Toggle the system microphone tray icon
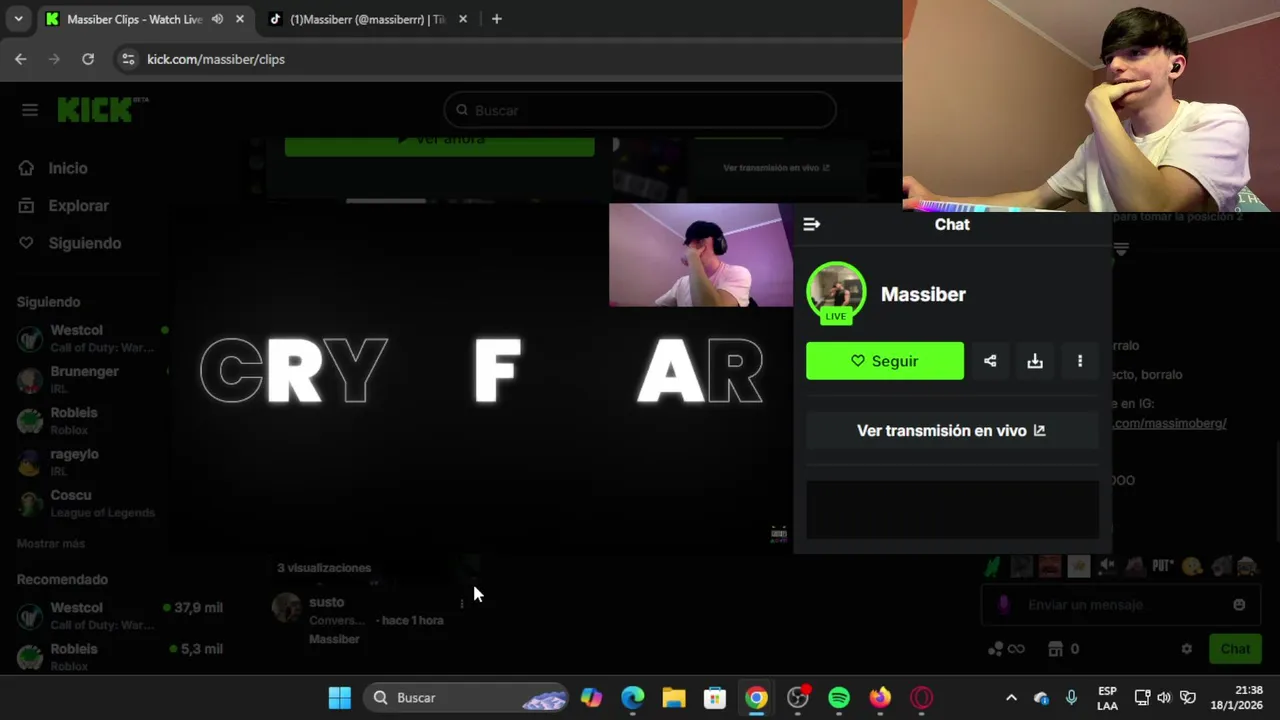1280x720 pixels. click(1071, 697)
